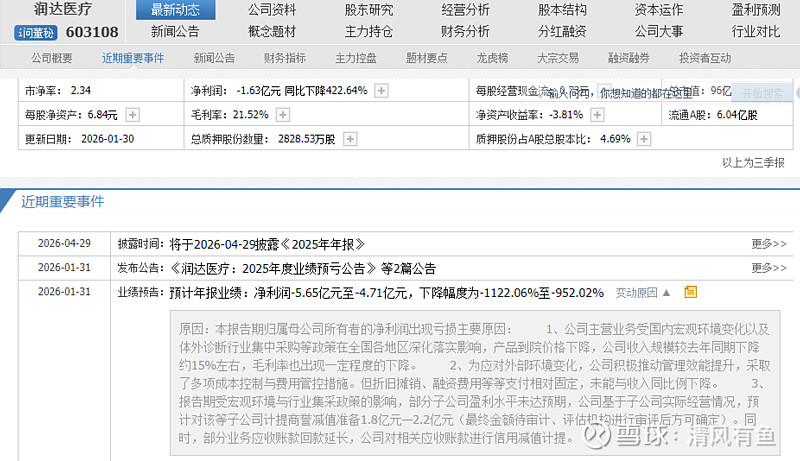Open the 行业对比 section
Viewport: 800px width, 461px height.
[756, 32]
